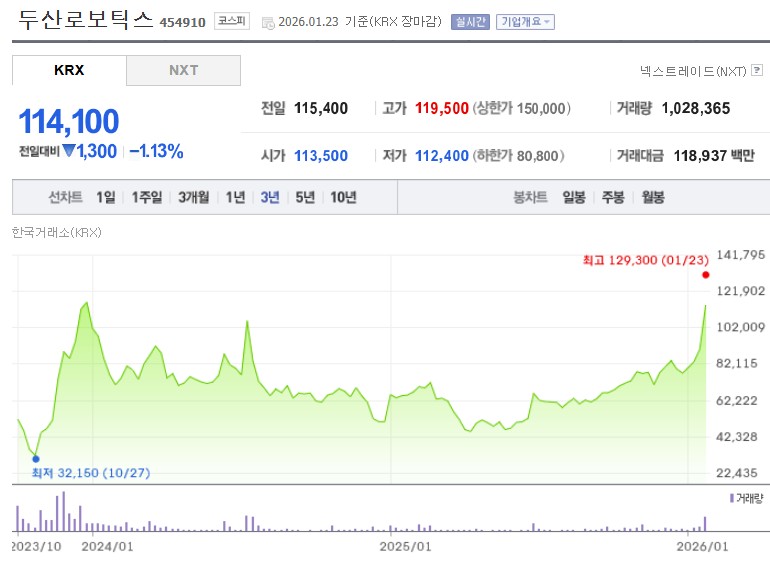Click the 넥스트레이드(NXT) link

[x=693, y=71]
